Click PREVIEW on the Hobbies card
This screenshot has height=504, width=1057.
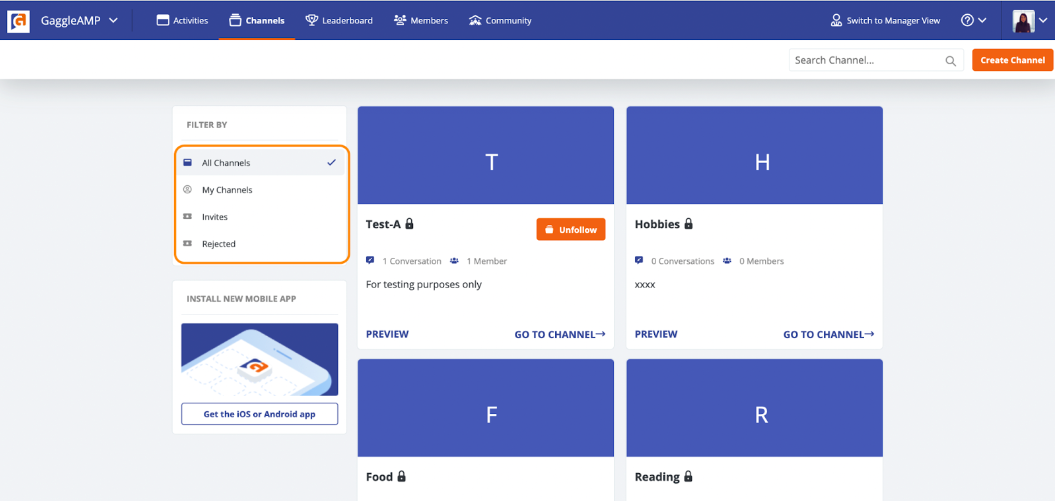[656, 334]
